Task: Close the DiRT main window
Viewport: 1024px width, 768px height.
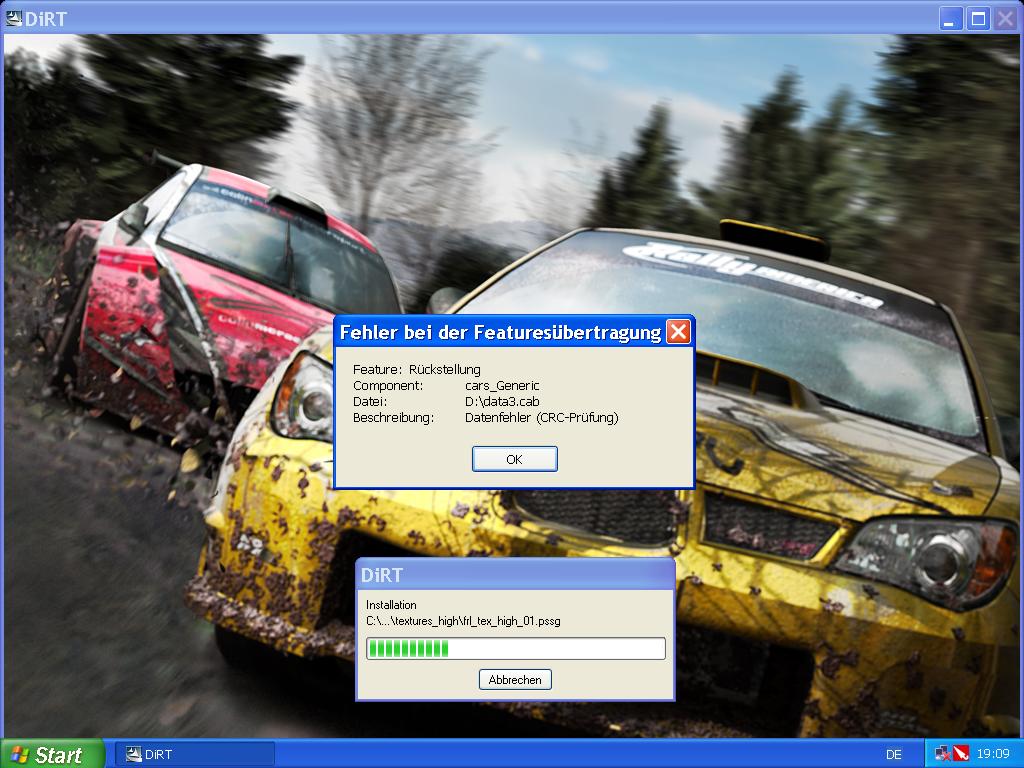Action: [1005, 19]
